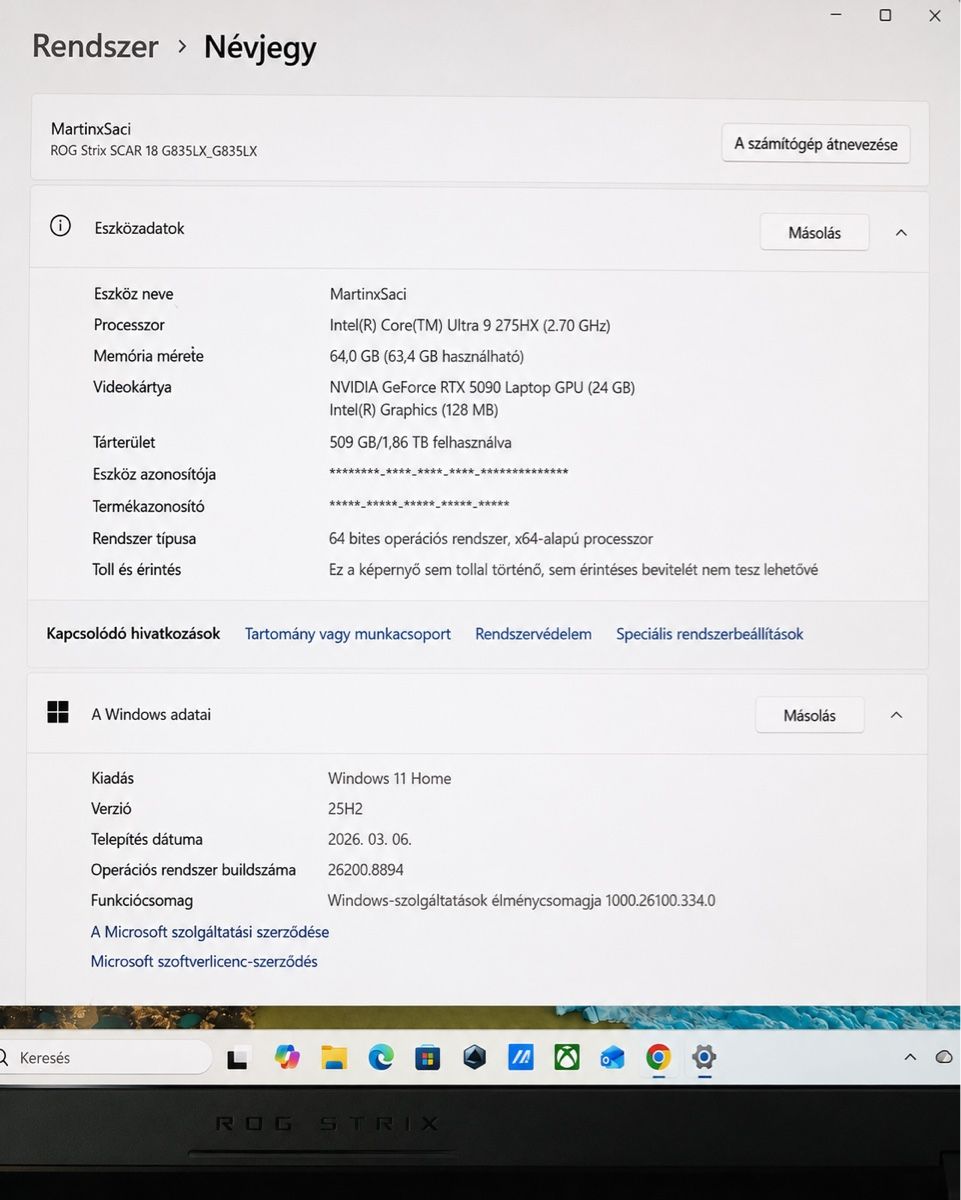Open Speciális rendszerbeállítások link
The height and width of the screenshot is (1200, 961).
tap(710, 633)
